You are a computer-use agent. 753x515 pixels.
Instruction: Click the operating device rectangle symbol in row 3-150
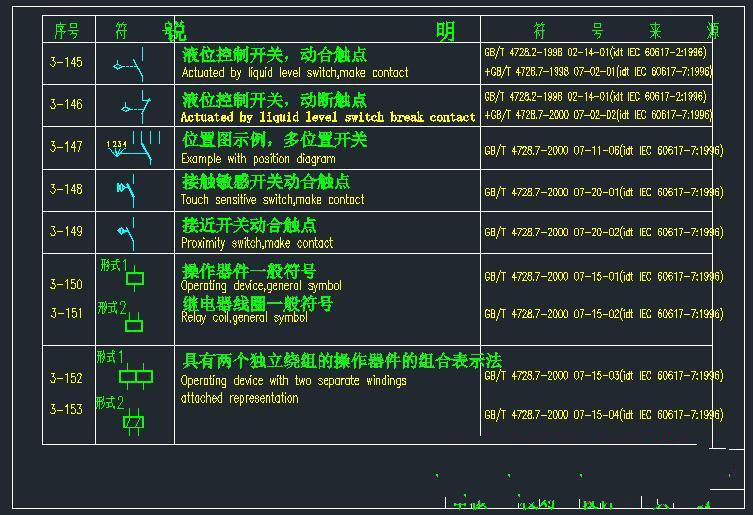pyautogui.click(x=135, y=279)
